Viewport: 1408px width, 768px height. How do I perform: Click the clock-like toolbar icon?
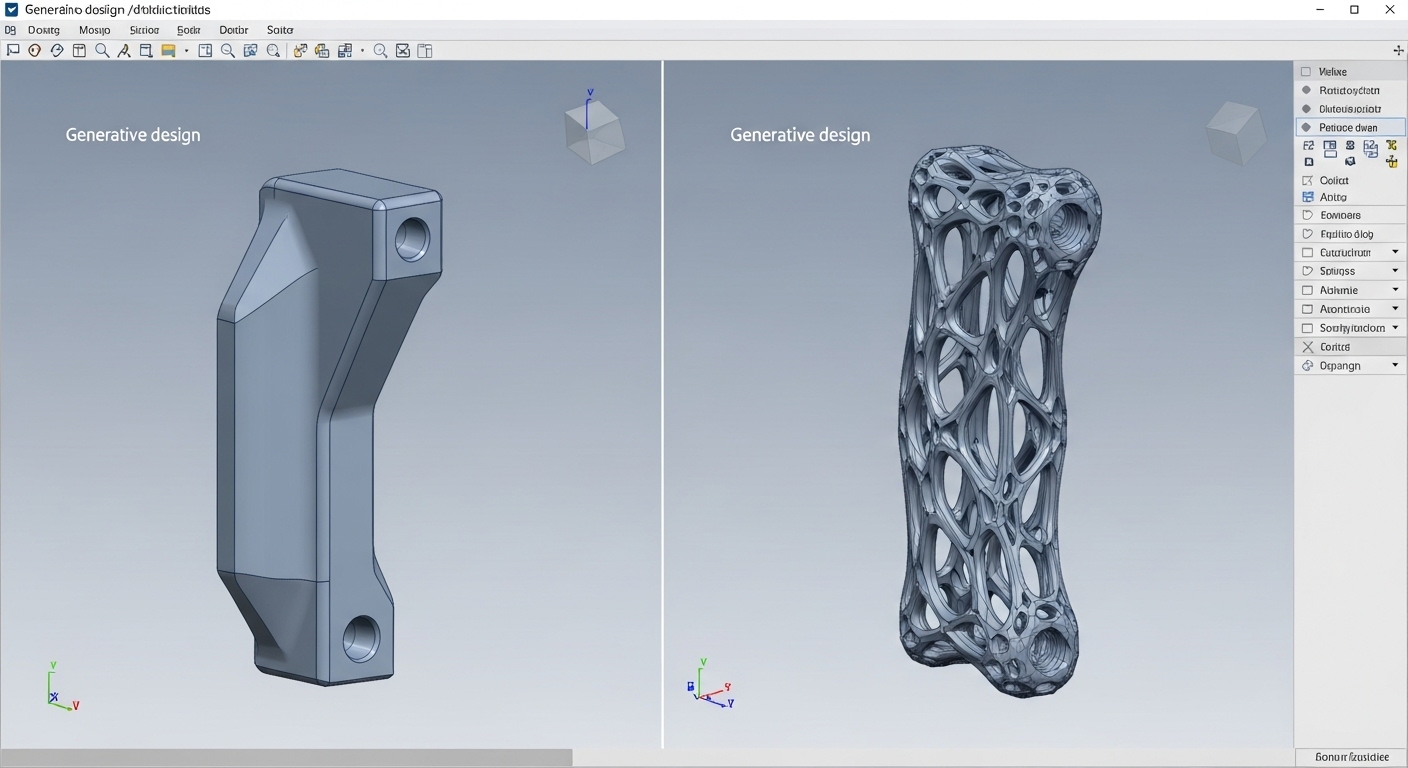(x=57, y=50)
